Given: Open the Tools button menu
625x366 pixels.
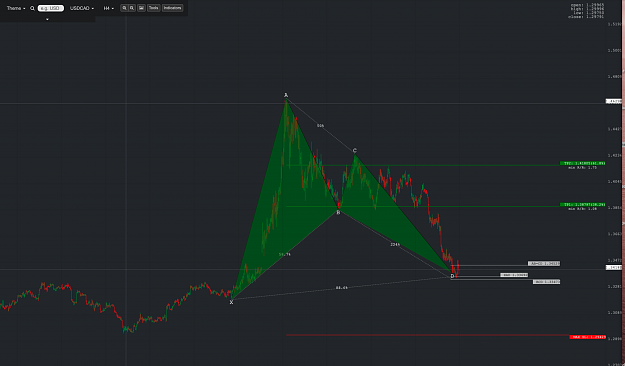Looking at the screenshot, I should (x=153, y=8).
